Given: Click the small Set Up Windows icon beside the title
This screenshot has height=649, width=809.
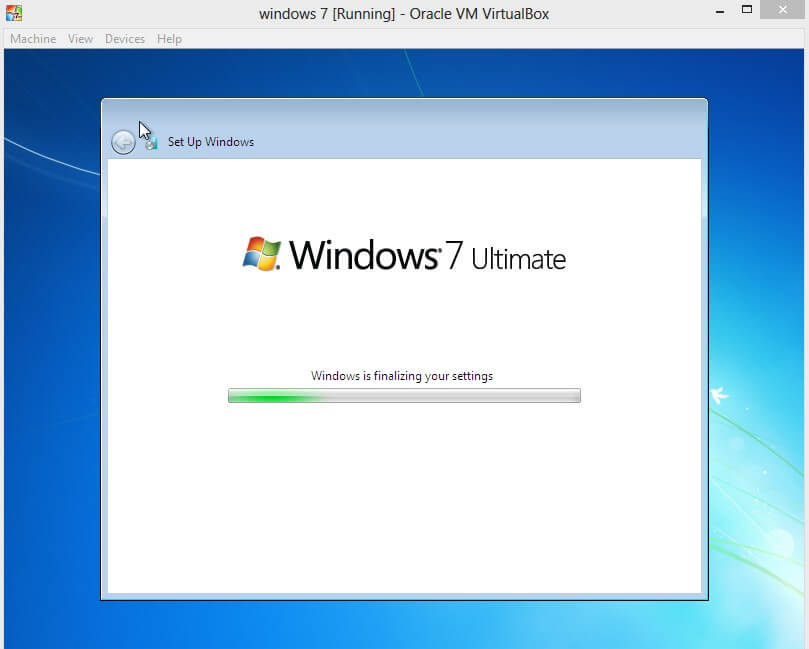Looking at the screenshot, I should tap(151, 141).
